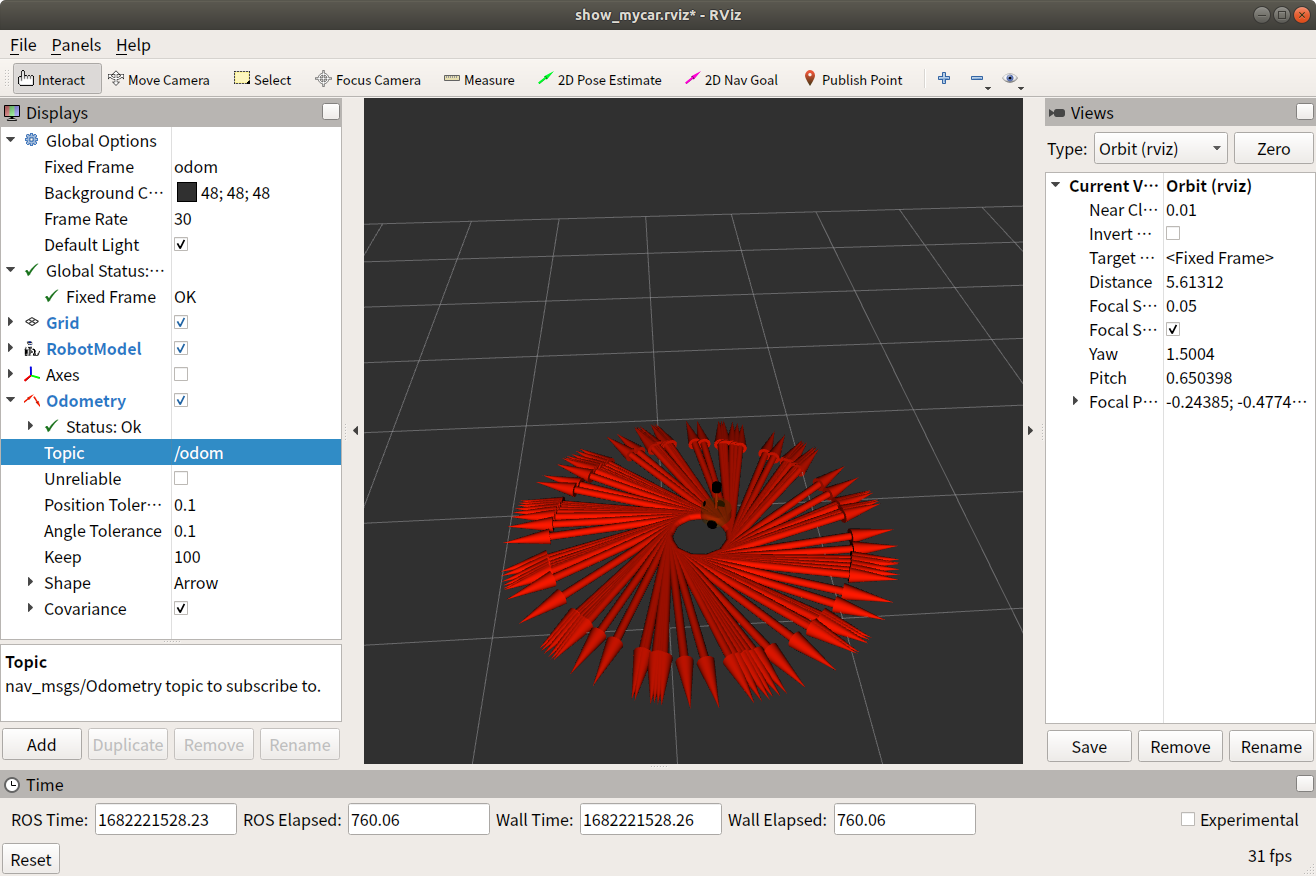1316x876 pixels.
Task: Click the green Global Status checkmark
Action: click(x=31, y=271)
